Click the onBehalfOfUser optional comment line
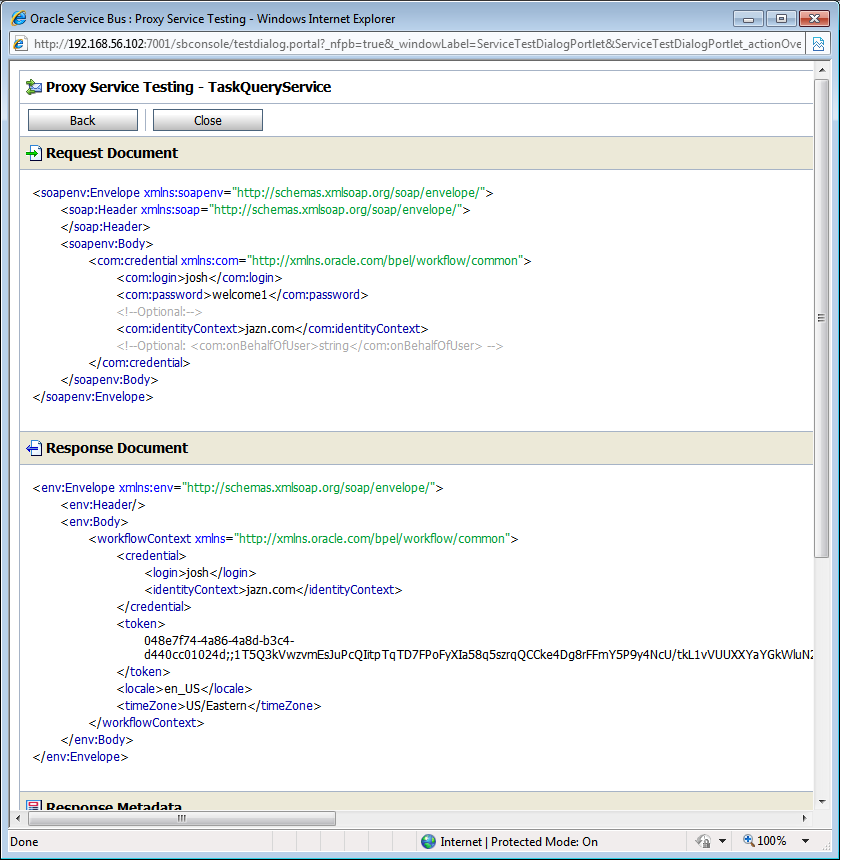Viewport: 864px width, 860px height. (310, 346)
